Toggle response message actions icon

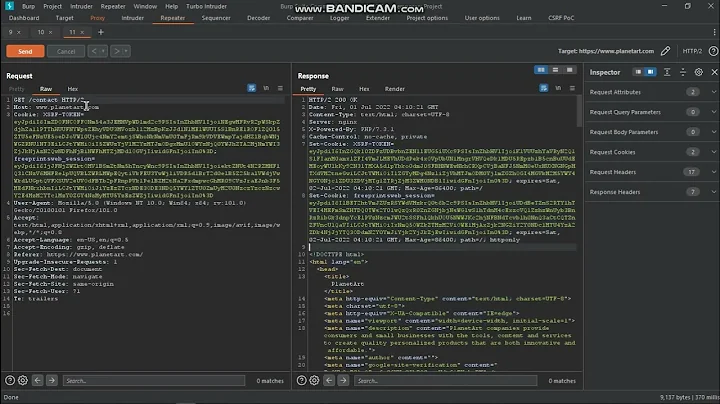pyautogui.click(x=544, y=88)
